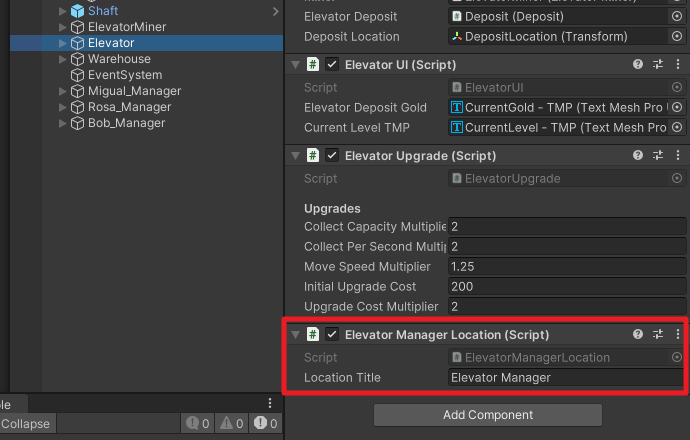Toggle console error message filter

265,424
